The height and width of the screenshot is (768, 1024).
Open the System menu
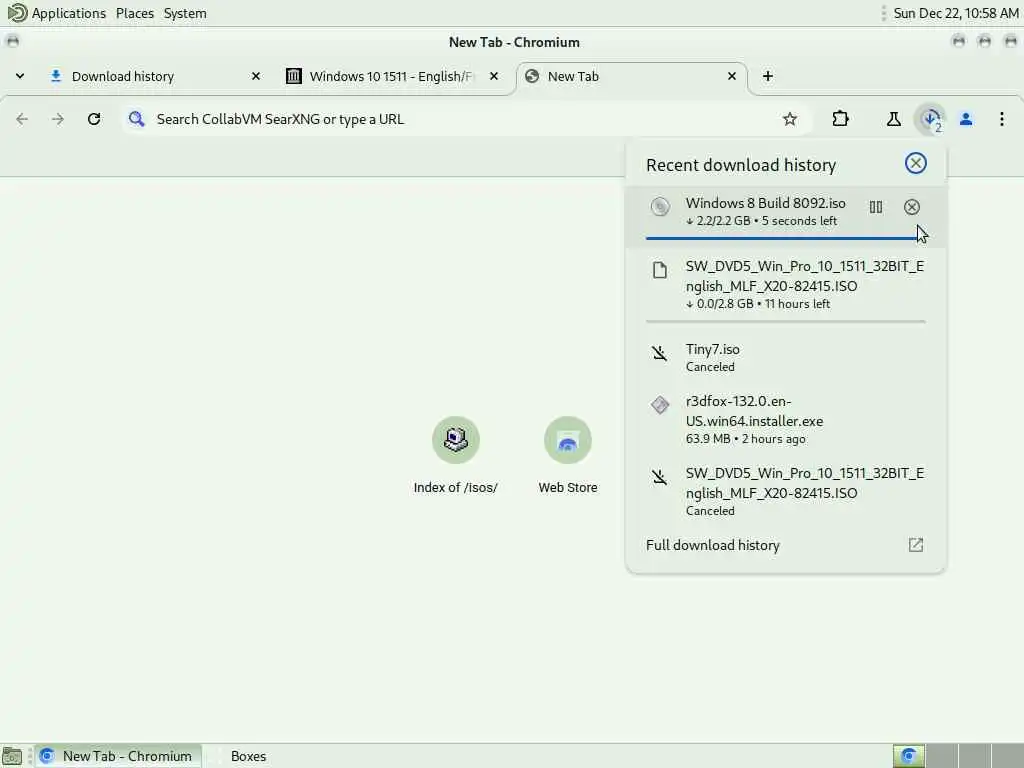click(185, 13)
